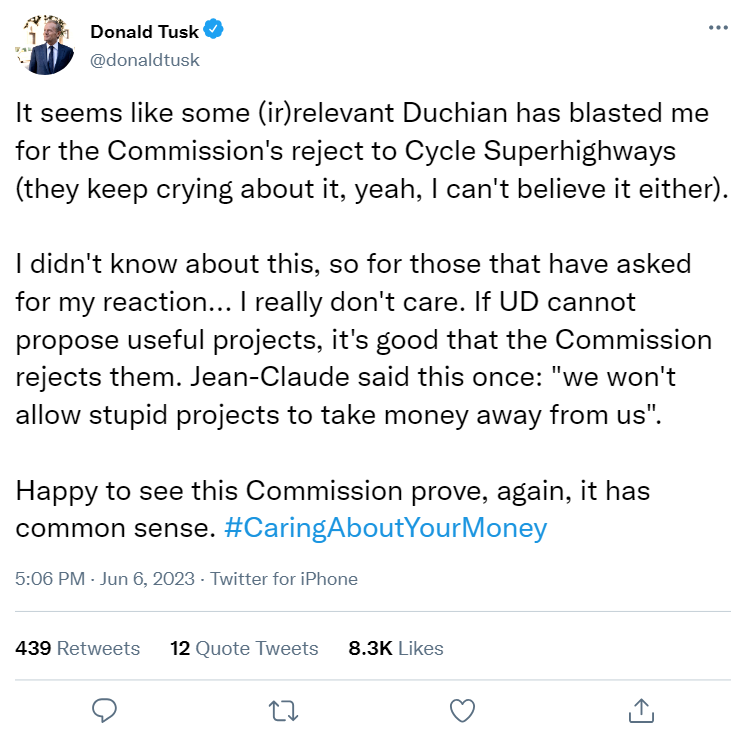Open the #CaringAboutYourMoney hashtag
This screenshot has width=746, height=756.
click(x=386, y=528)
